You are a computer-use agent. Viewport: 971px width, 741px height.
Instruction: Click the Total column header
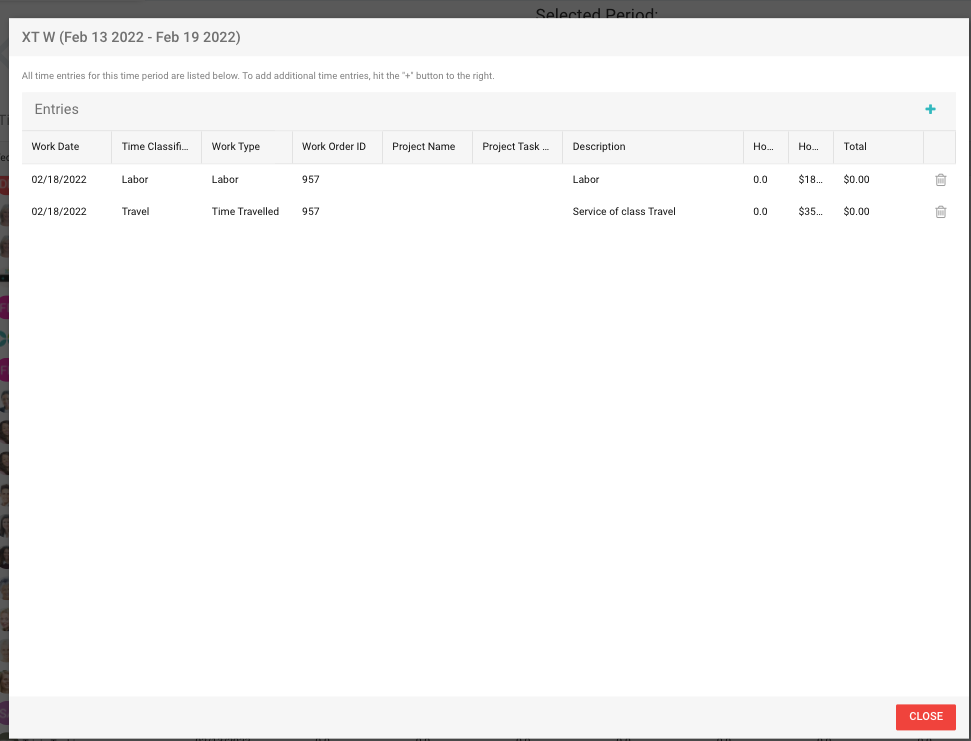[x=855, y=147]
